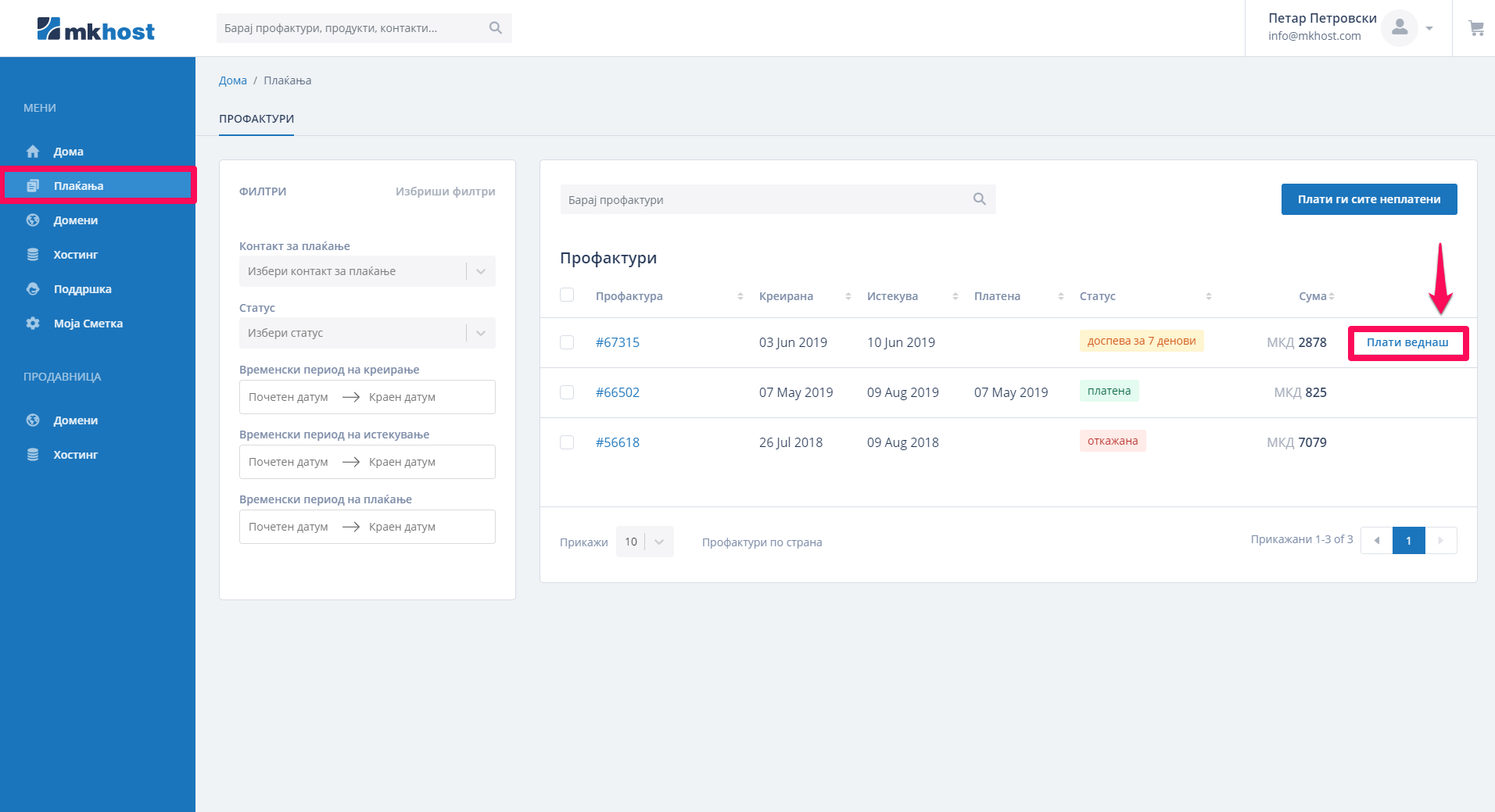The width and height of the screenshot is (1495, 812).
Task: Go to previous page arrow in pagination
Action: point(1376,541)
